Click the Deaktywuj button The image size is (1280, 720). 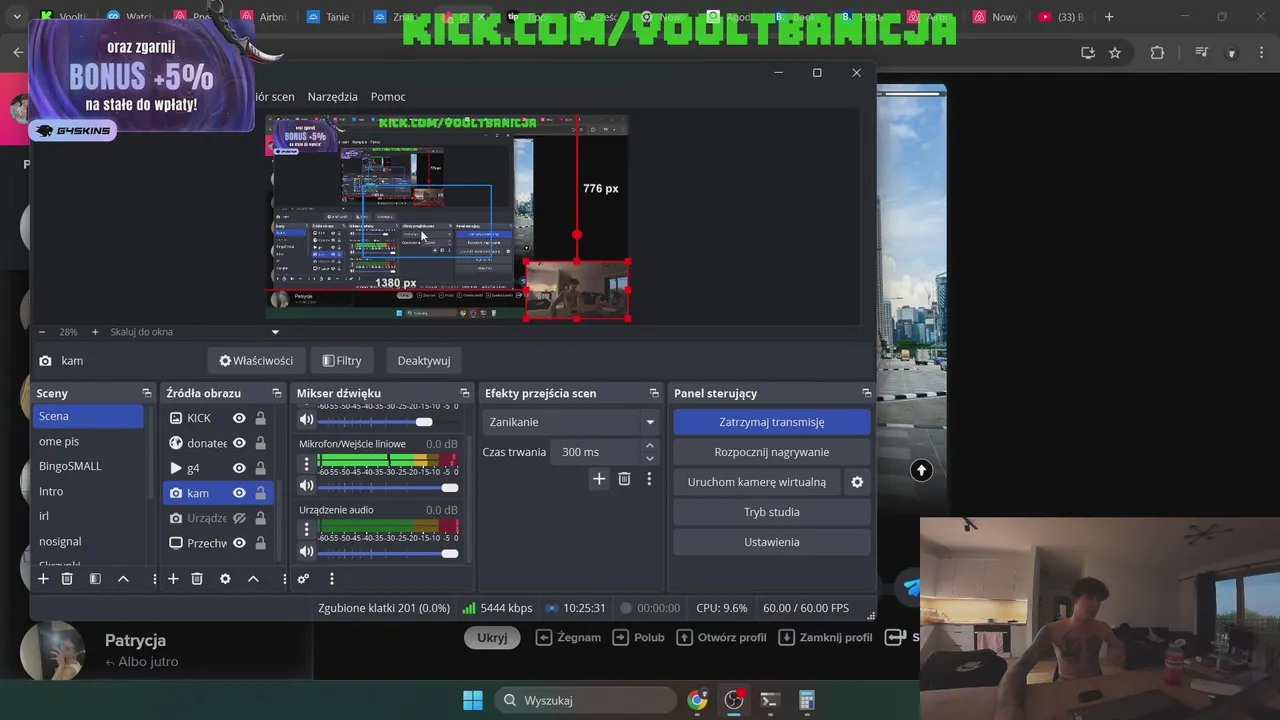424,361
